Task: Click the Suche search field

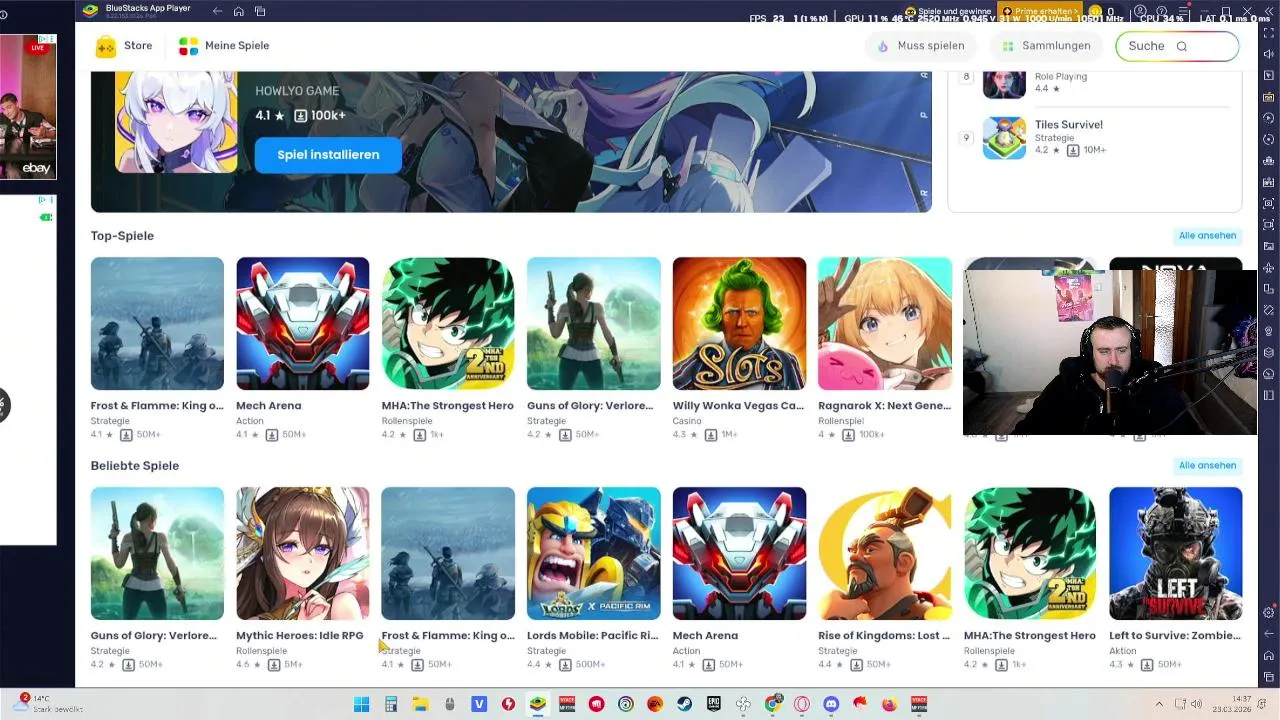Action: coord(1177,46)
